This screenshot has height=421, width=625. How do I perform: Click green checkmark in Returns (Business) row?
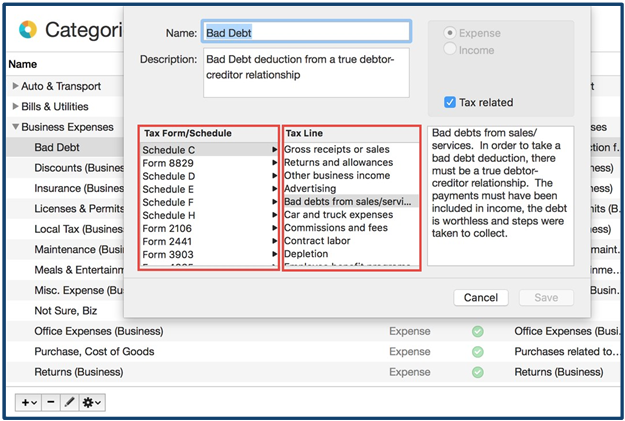click(477, 372)
